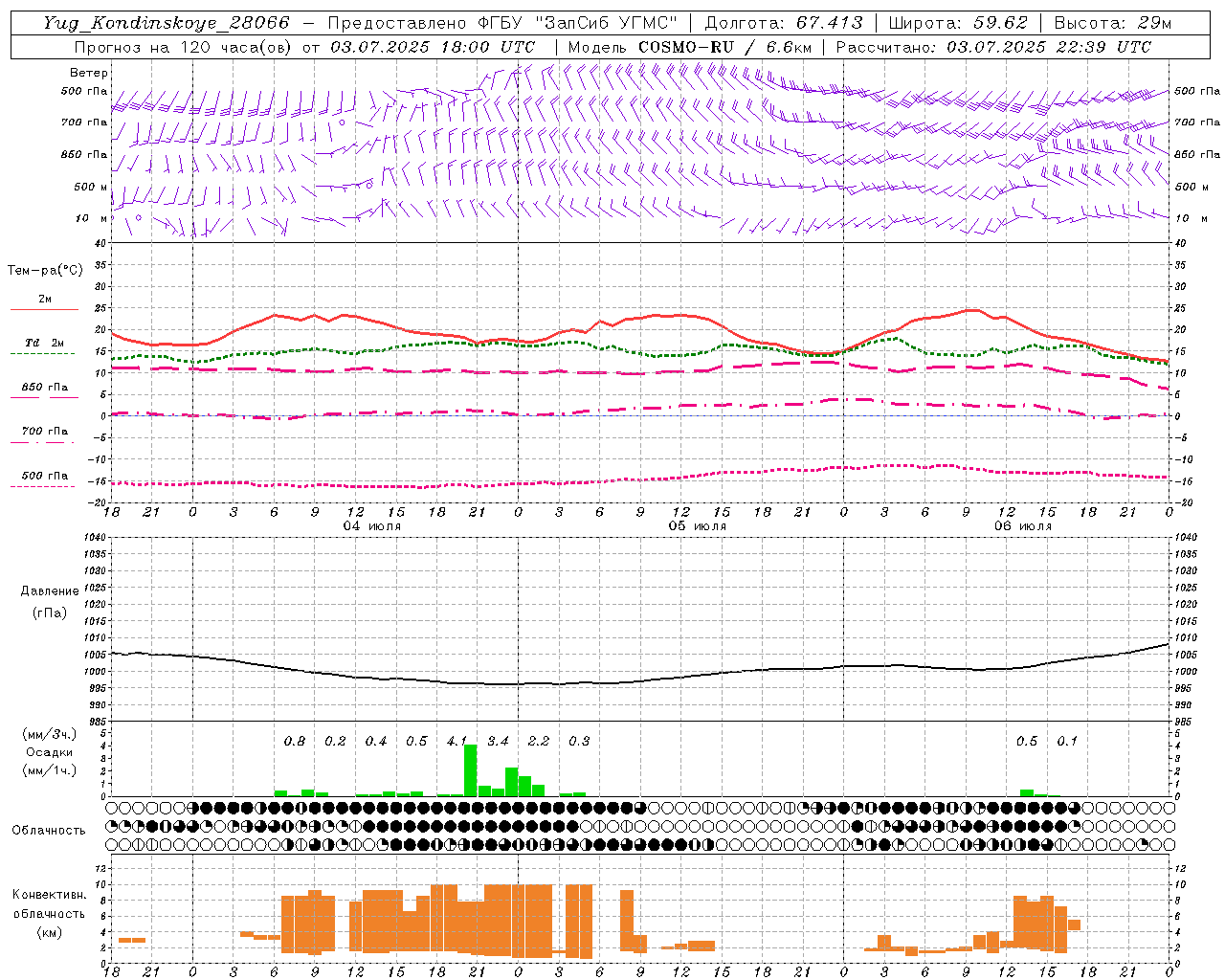The height and width of the screenshot is (980, 1225).
Task: Click the (мм/1ч.) precipitation unit label
Action: pos(50,770)
